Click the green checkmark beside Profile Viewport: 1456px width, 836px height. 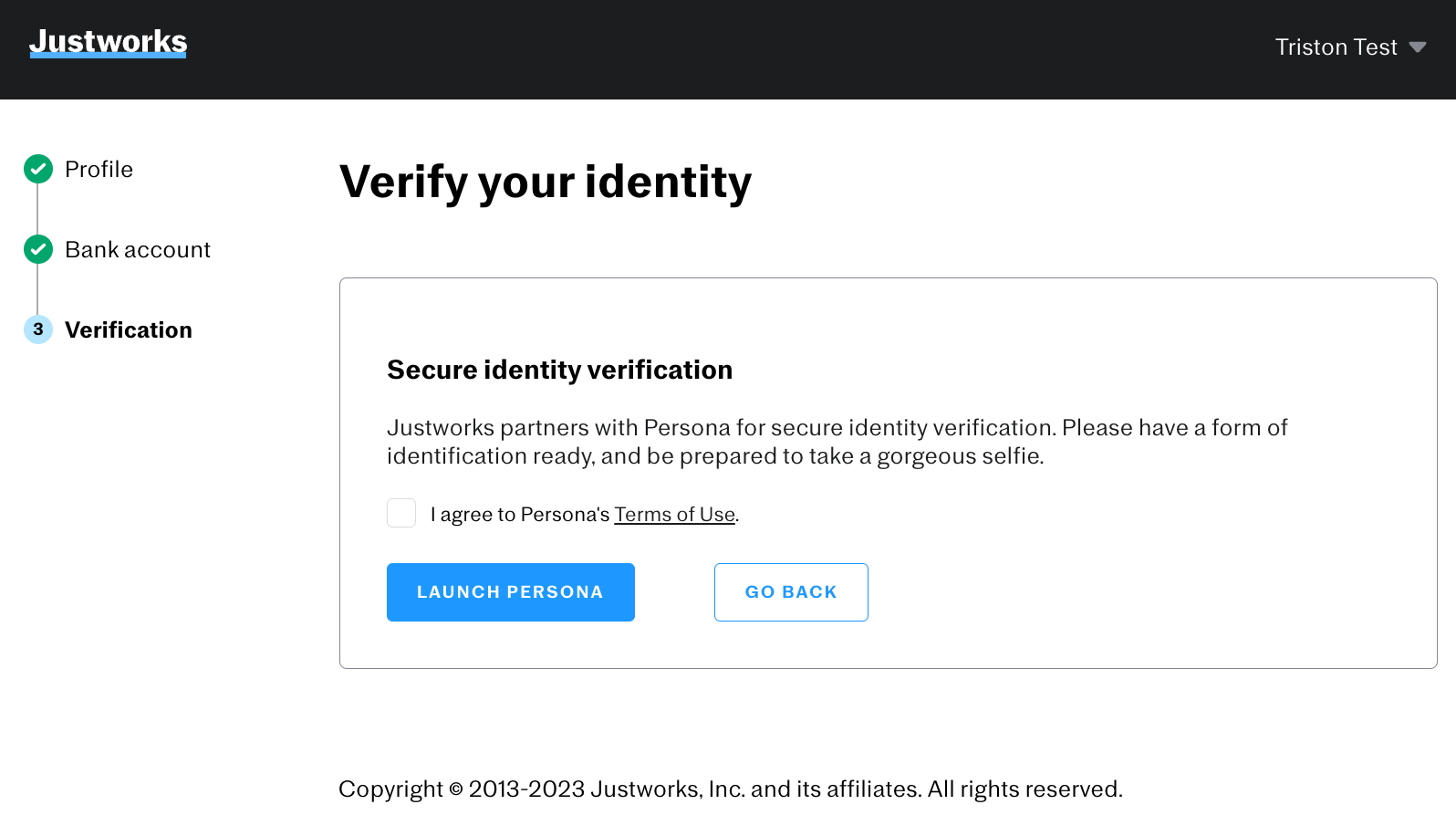coord(38,169)
